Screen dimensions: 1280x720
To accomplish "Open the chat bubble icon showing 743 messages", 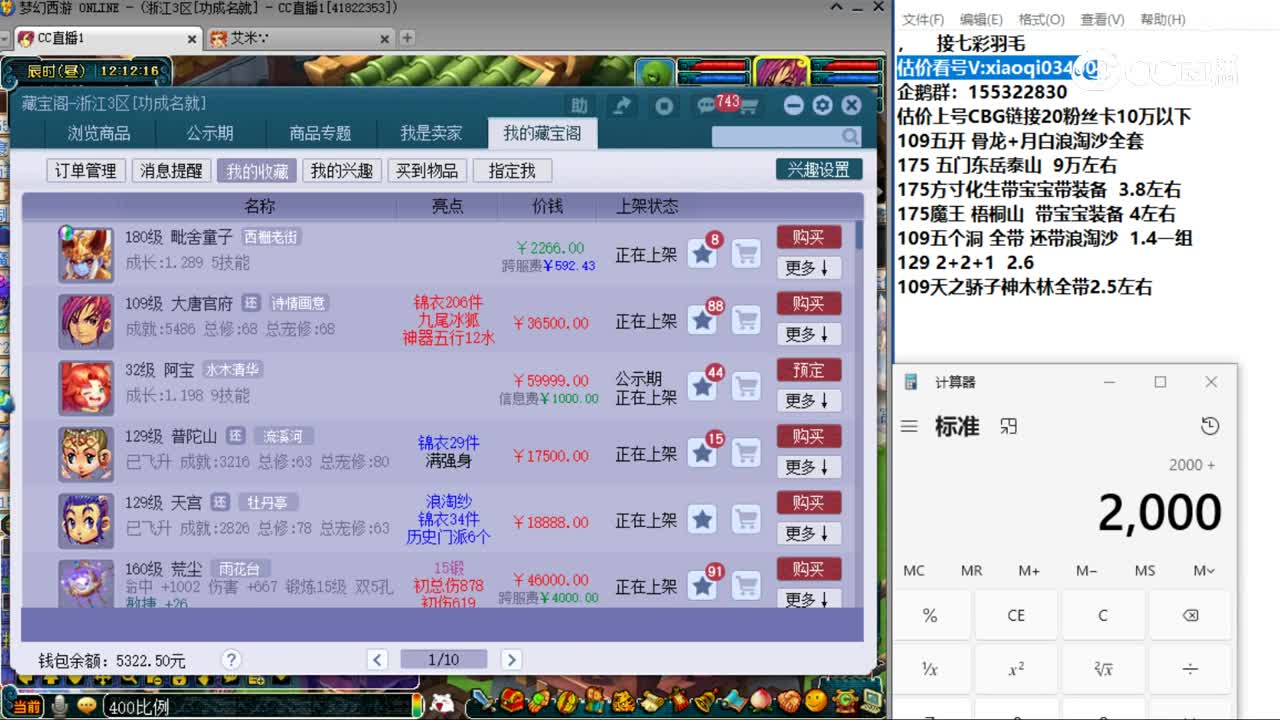I will coord(706,105).
